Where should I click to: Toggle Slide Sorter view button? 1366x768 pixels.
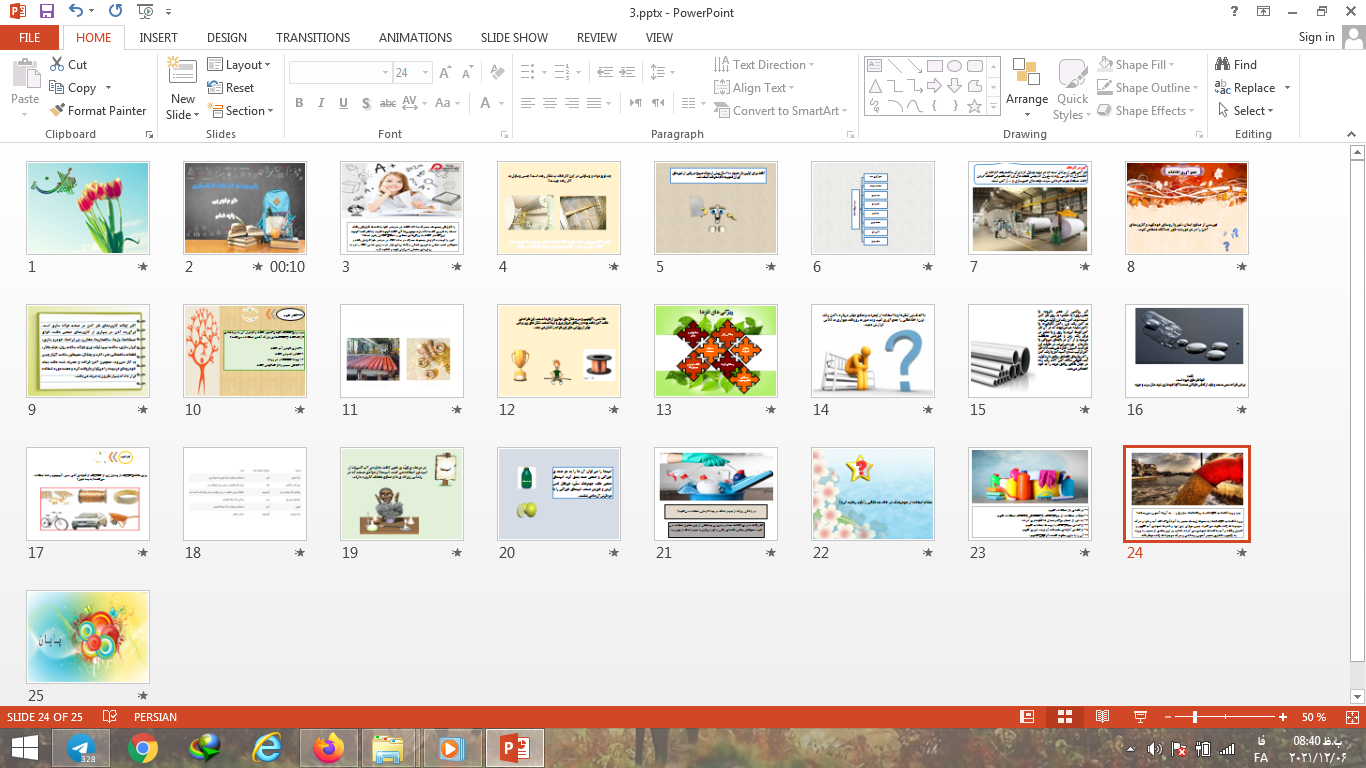click(x=1064, y=717)
